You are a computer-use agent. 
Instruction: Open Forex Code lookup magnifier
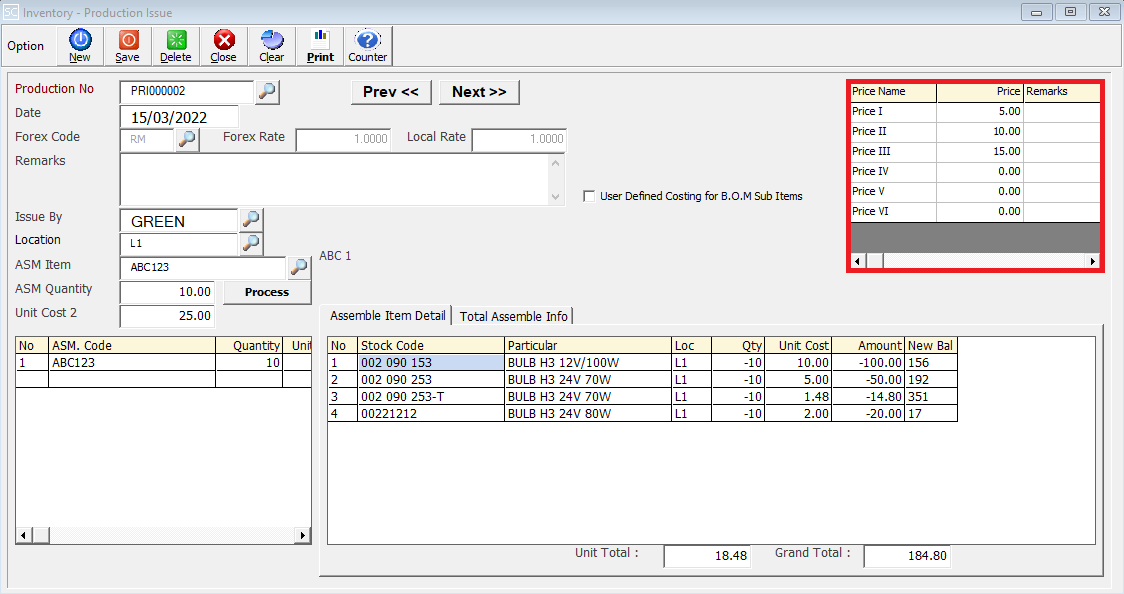[187, 139]
